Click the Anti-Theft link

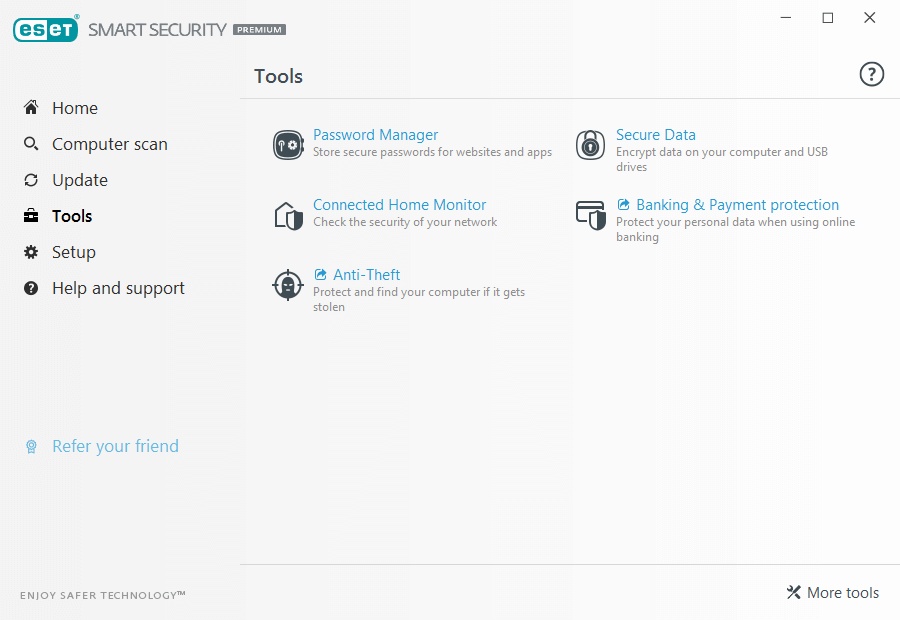pyautogui.click(x=366, y=275)
